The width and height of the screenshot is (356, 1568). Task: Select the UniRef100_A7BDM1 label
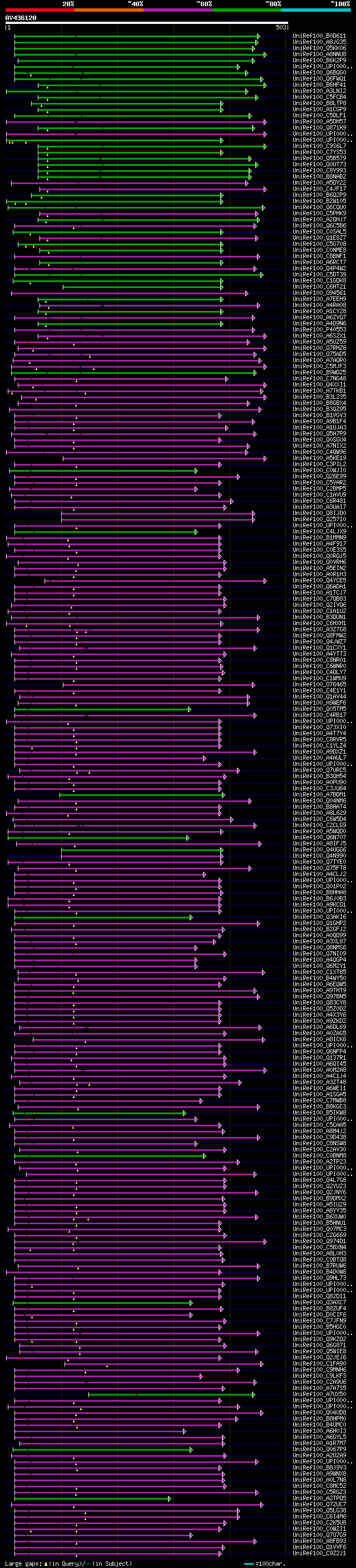point(319,794)
